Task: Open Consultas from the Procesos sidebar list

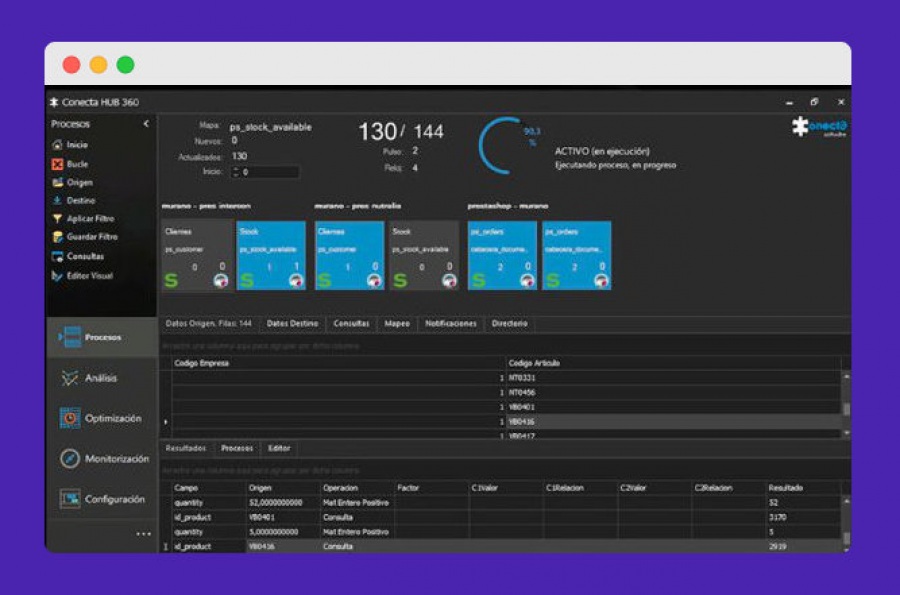Action: (78, 256)
